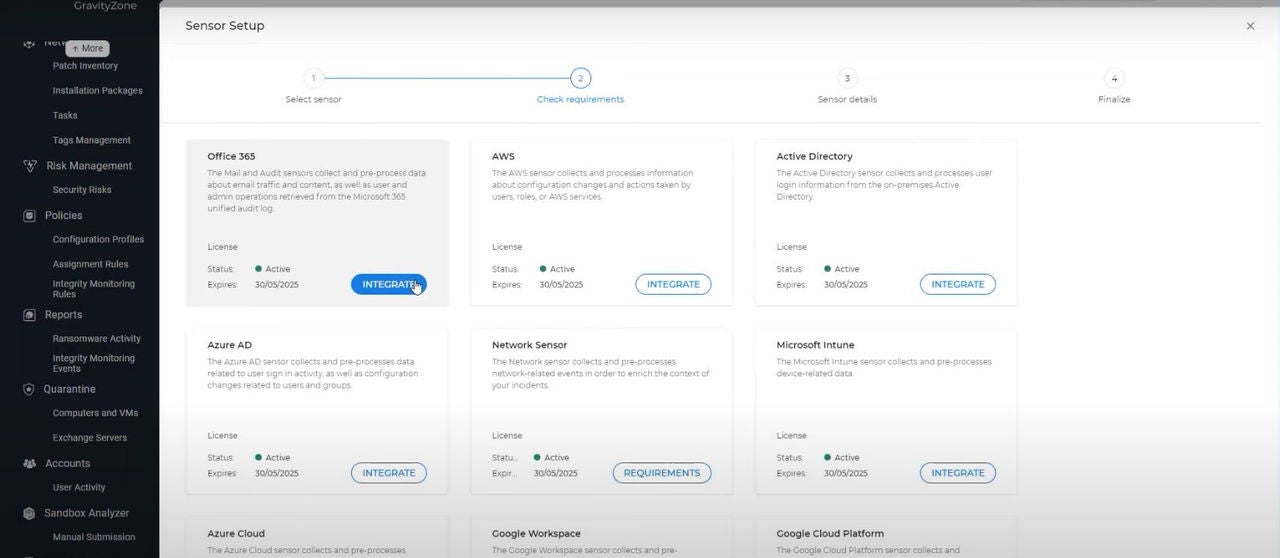Image resolution: width=1280 pixels, height=558 pixels.
Task: Integrate the Office 365 sensor
Action: point(389,284)
